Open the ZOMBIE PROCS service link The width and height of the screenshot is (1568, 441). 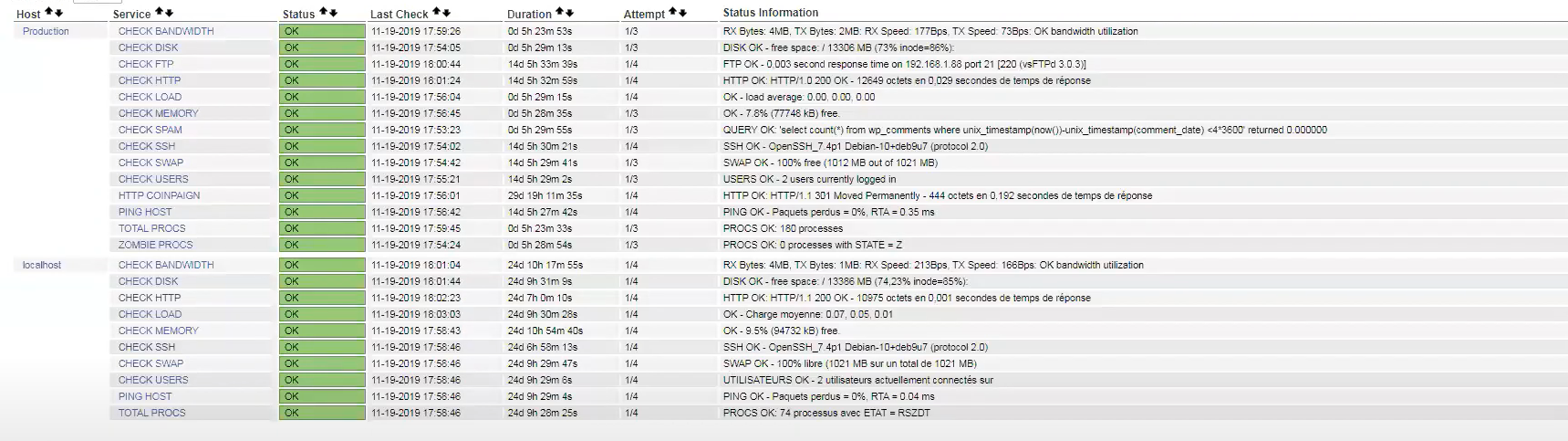pos(155,245)
